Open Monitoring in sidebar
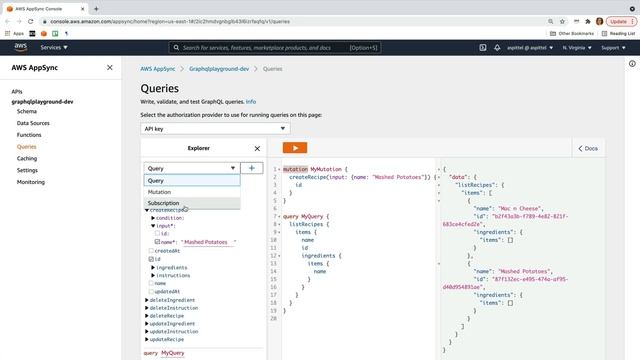Viewport: 640px width, 360px height. click(x=31, y=182)
